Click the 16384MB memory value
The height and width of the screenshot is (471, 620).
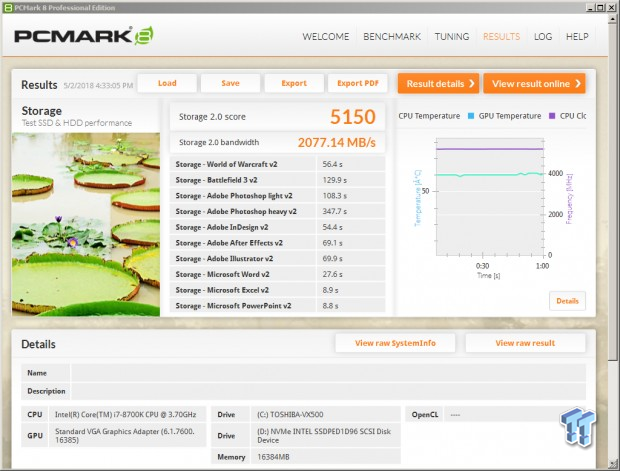tap(273, 457)
